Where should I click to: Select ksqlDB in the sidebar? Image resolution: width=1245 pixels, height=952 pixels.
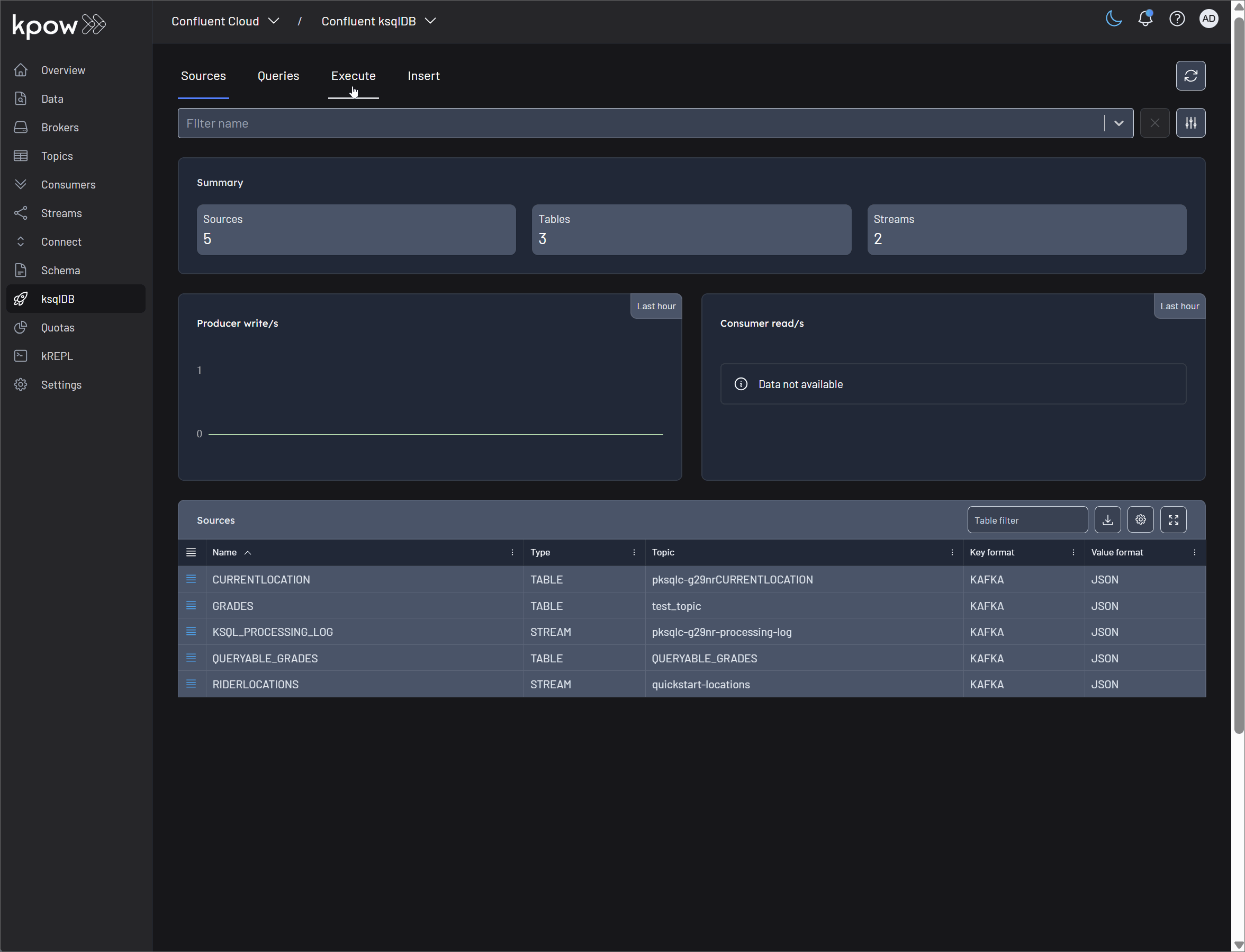pos(76,299)
